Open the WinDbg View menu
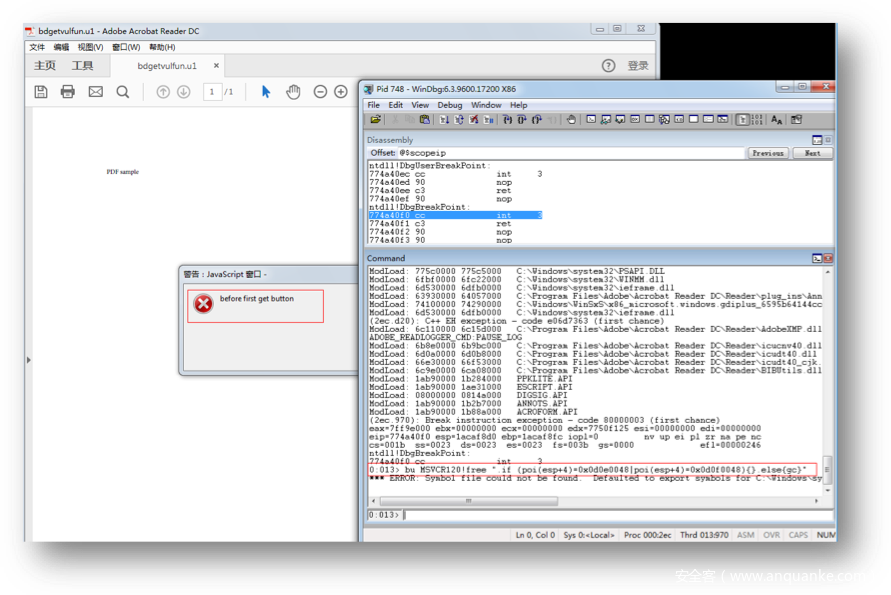 pyautogui.click(x=420, y=105)
